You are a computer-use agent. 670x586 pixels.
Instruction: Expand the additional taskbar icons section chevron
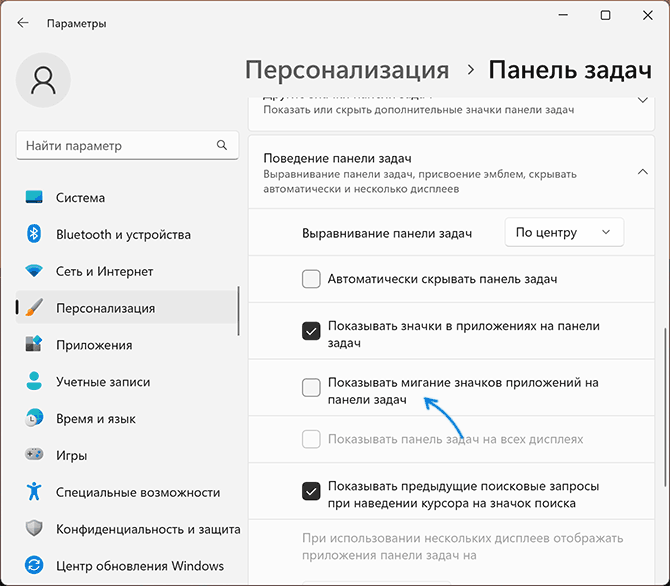point(643,100)
